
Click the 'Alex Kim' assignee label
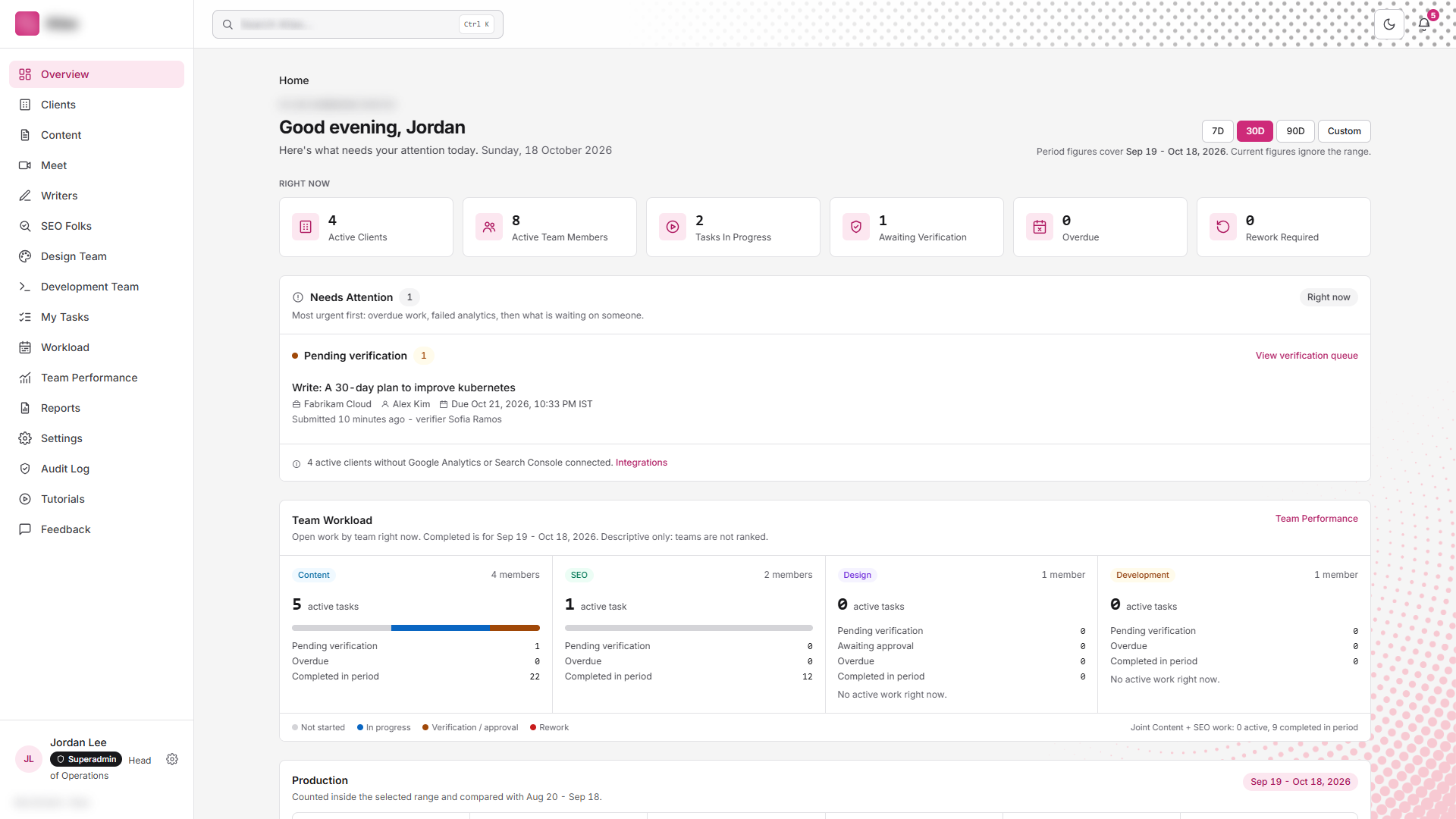pos(406,404)
